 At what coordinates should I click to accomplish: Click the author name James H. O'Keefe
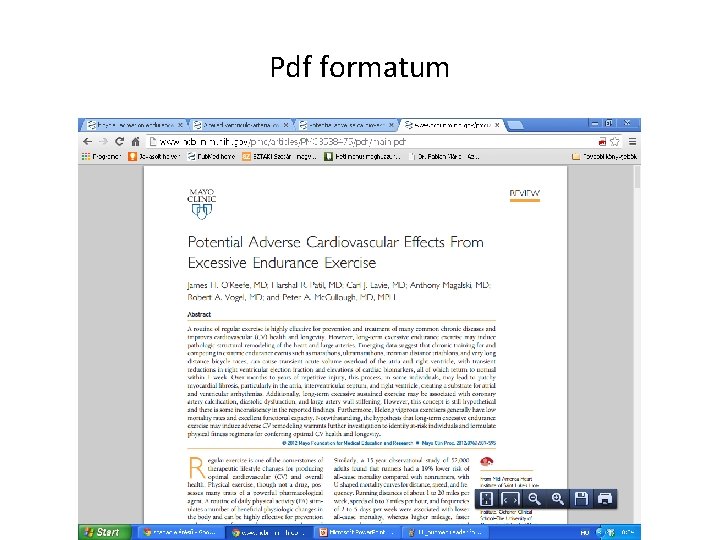(x=227, y=285)
